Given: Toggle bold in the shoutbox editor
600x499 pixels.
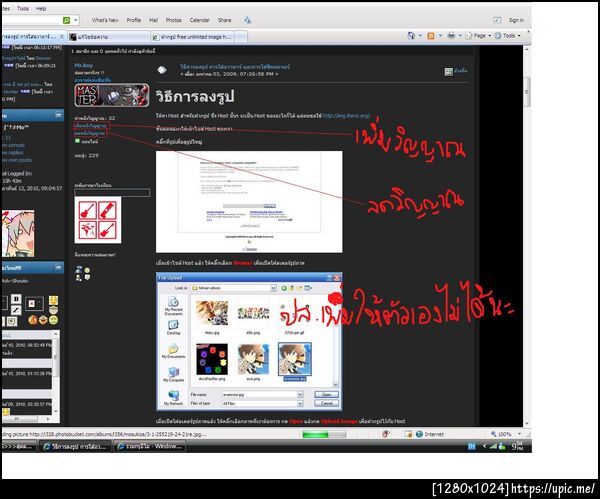Looking at the screenshot, I should click(16, 299).
